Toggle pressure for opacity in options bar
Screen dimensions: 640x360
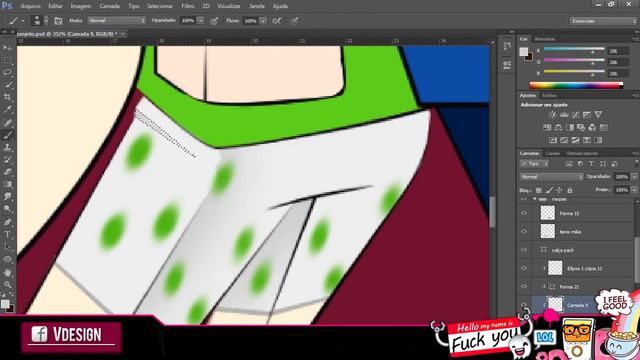[214, 21]
